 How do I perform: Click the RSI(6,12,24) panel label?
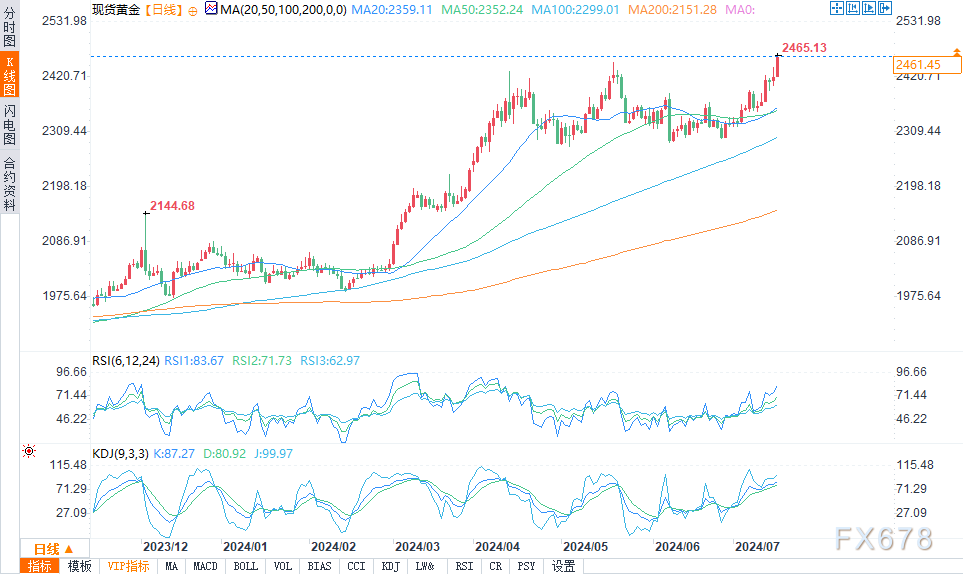tap(126, 361)
